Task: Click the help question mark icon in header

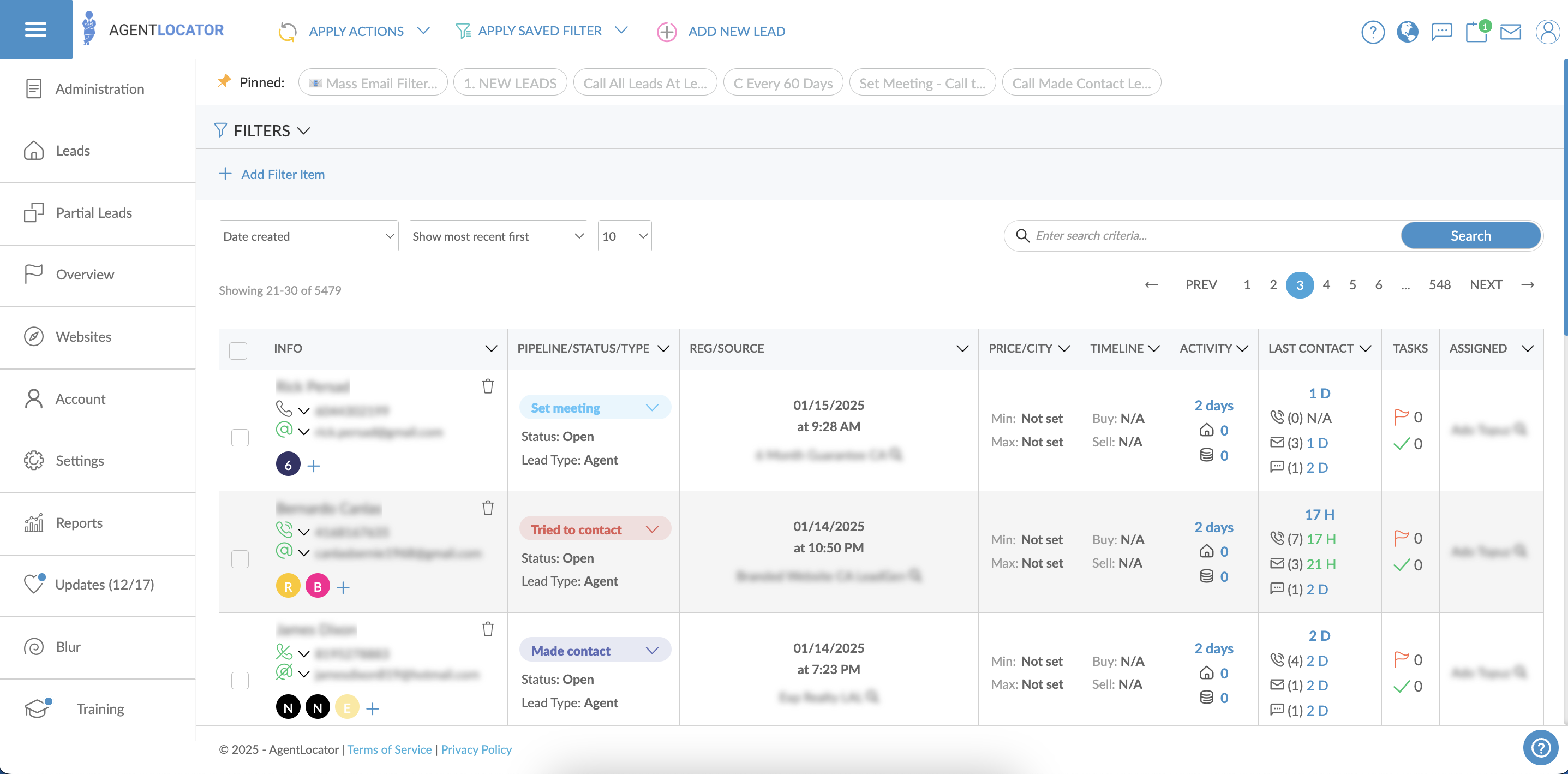Action: pos(1373,32)
